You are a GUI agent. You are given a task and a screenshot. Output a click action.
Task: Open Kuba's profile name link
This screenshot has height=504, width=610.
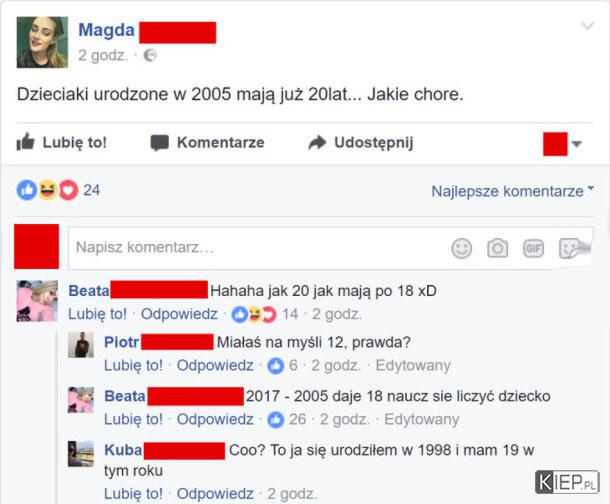[123, 450]
